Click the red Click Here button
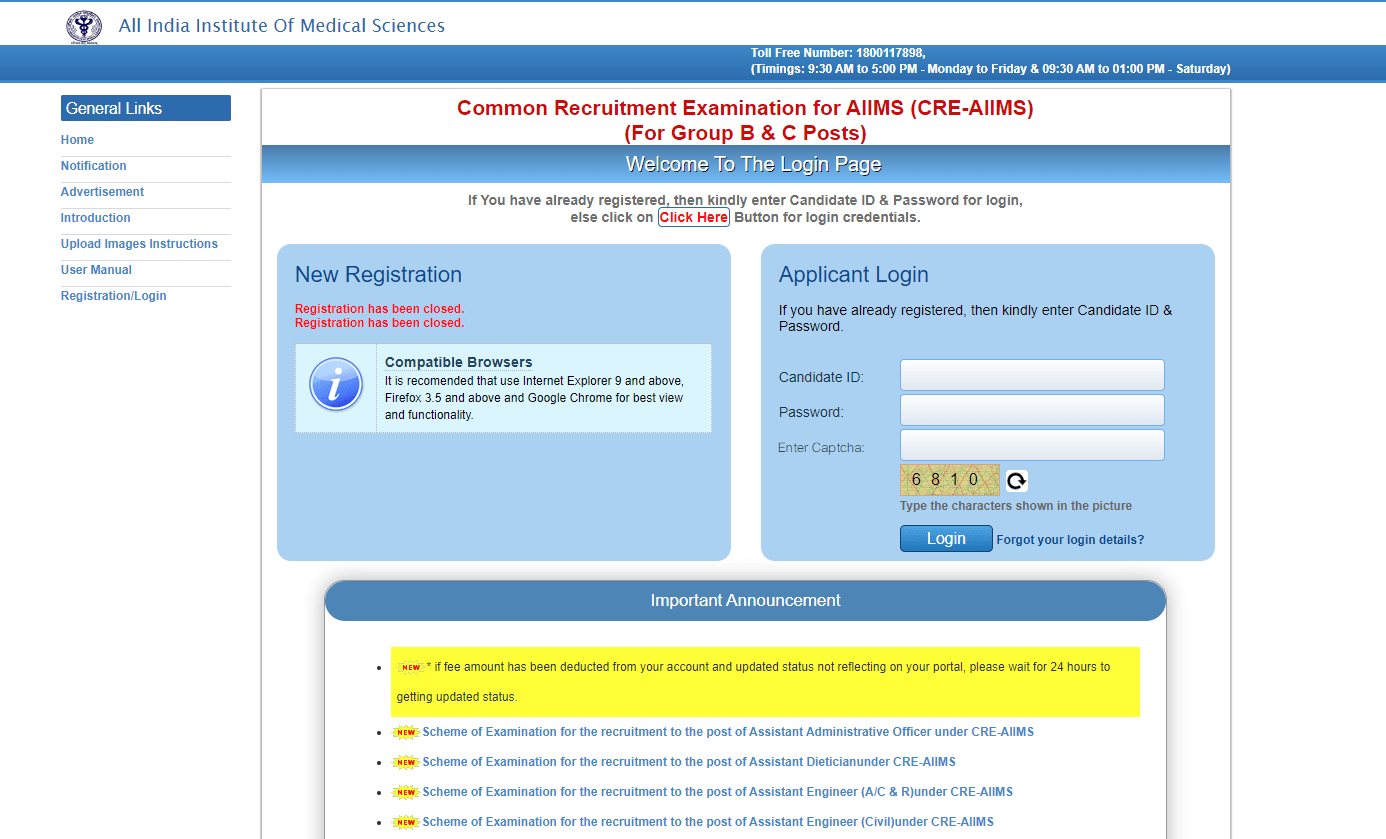This screenshot has height=839, width=1386. (x=693, y=217)
